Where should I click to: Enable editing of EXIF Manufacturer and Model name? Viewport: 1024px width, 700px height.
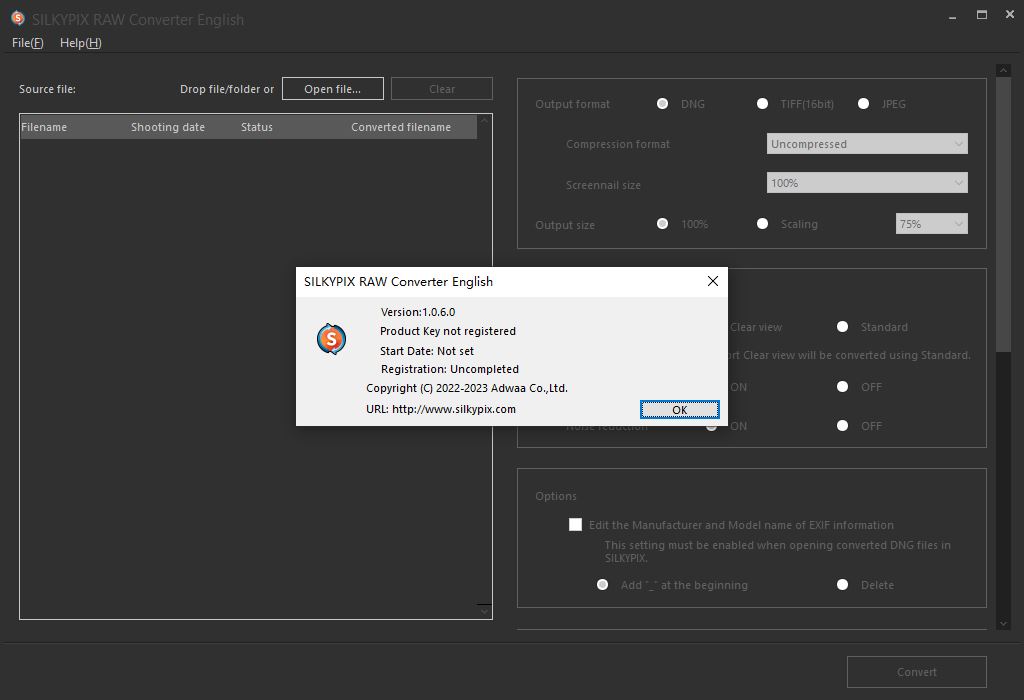click(576, 524)
